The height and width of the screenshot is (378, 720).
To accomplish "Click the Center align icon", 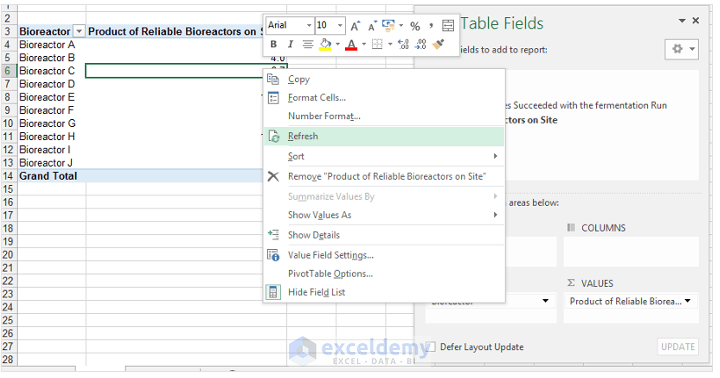I will click(308, 44).
